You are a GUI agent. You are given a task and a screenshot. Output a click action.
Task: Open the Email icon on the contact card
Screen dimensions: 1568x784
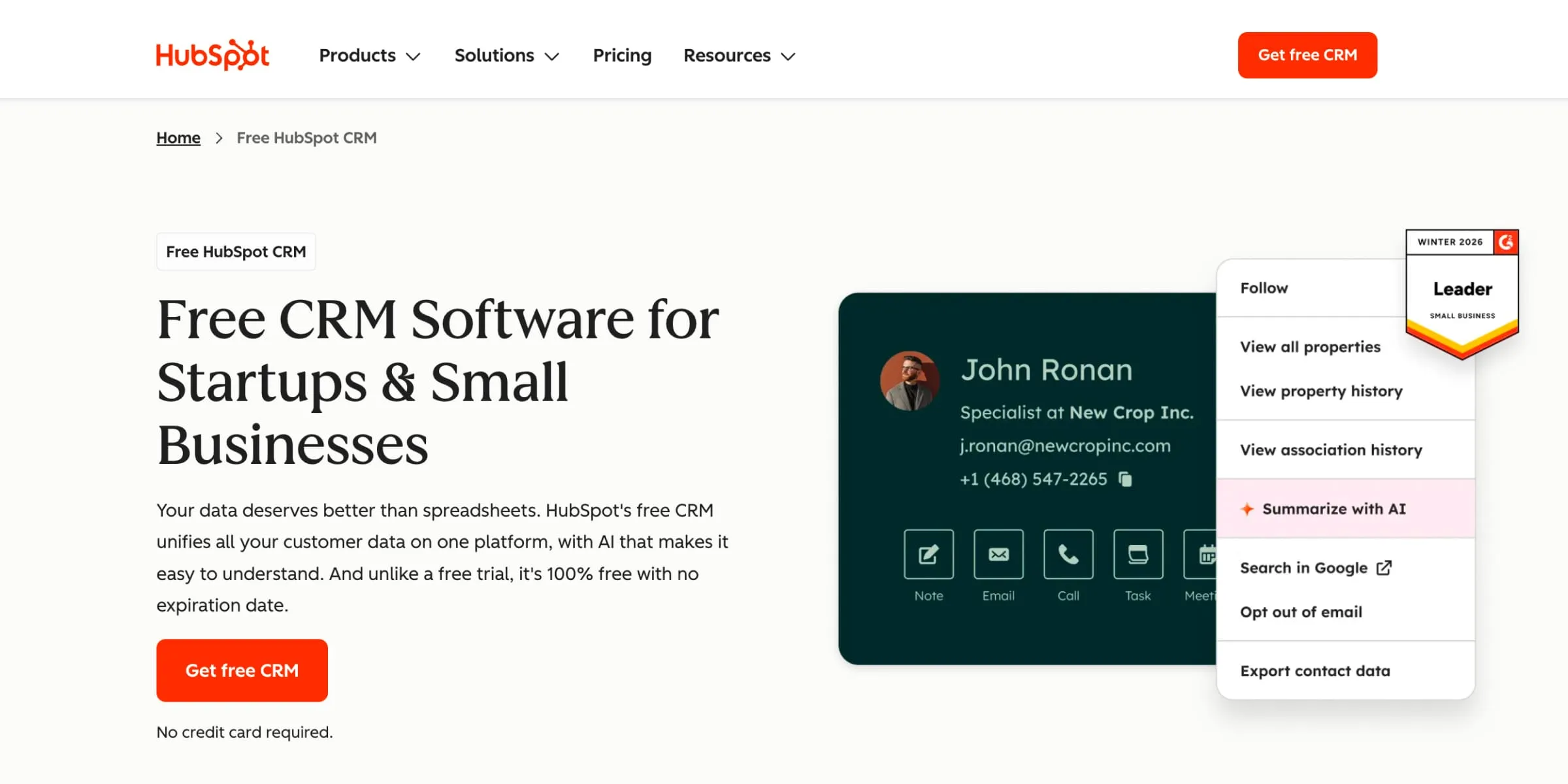coord(998,554)
